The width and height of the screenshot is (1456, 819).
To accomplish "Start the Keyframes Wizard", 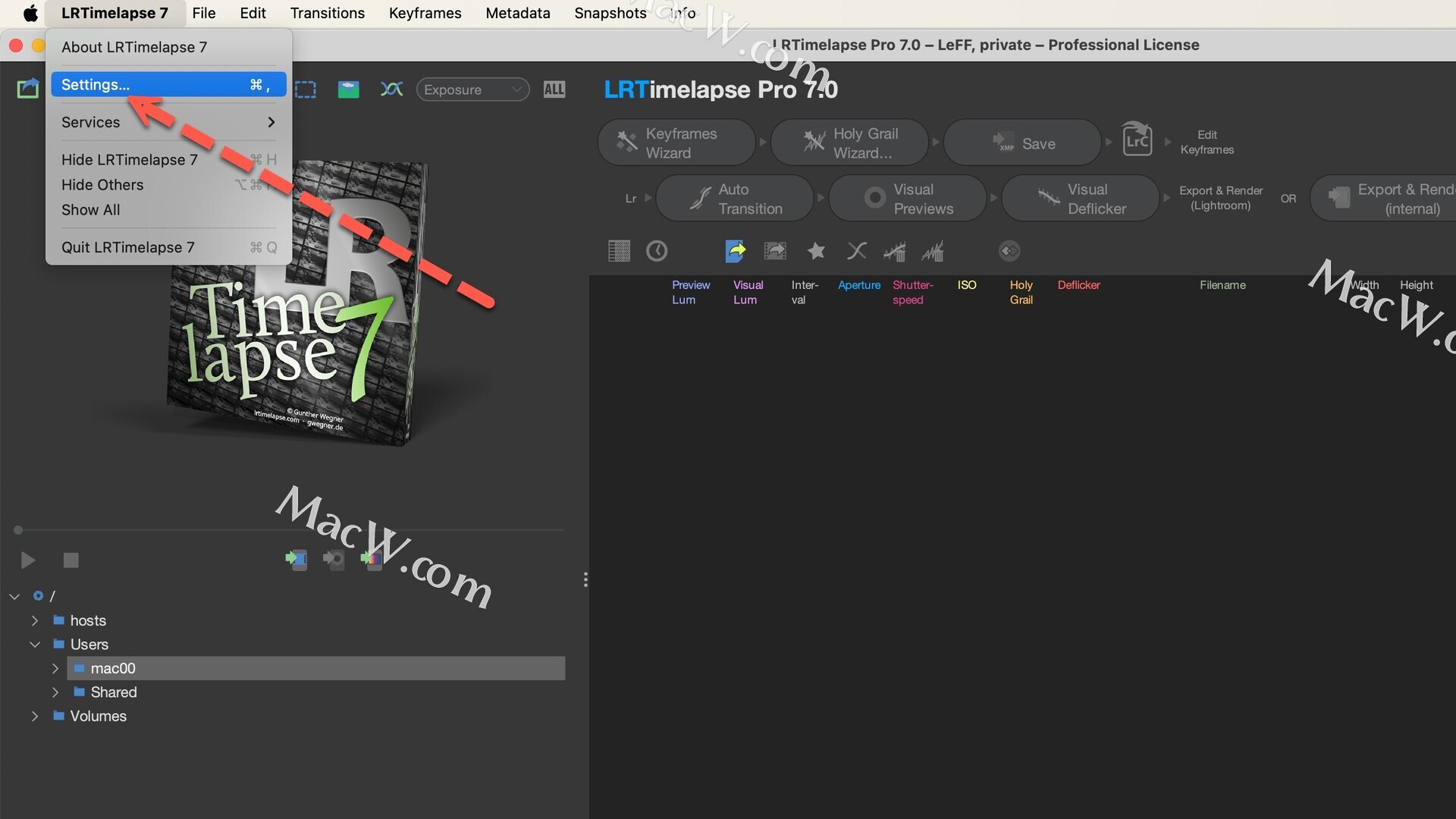I will [676, 143].
